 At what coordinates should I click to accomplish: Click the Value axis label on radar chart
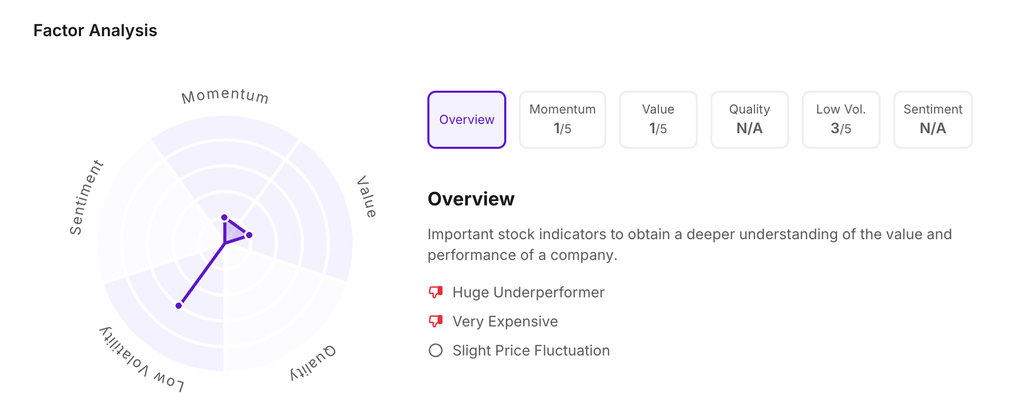click(x=367, y=197)
